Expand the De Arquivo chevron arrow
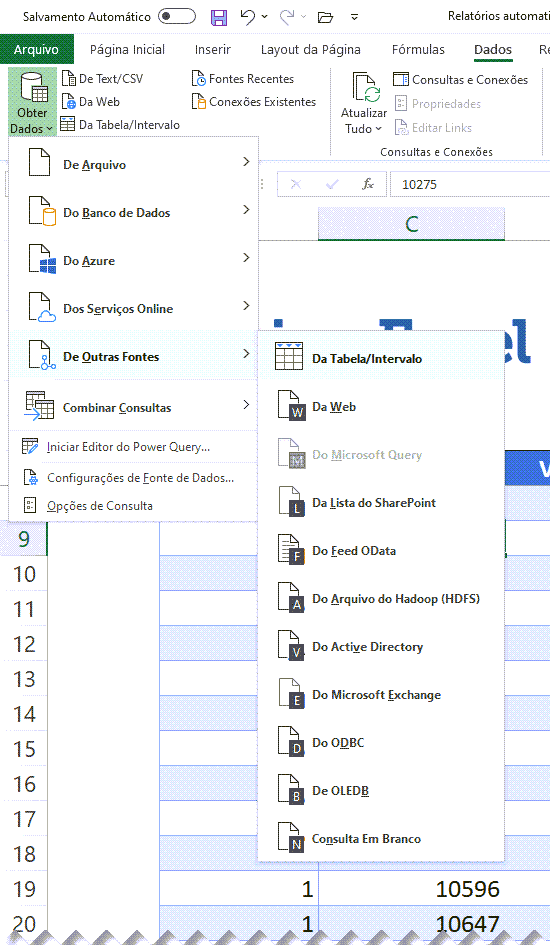The image size is (550, 945). 246,162
